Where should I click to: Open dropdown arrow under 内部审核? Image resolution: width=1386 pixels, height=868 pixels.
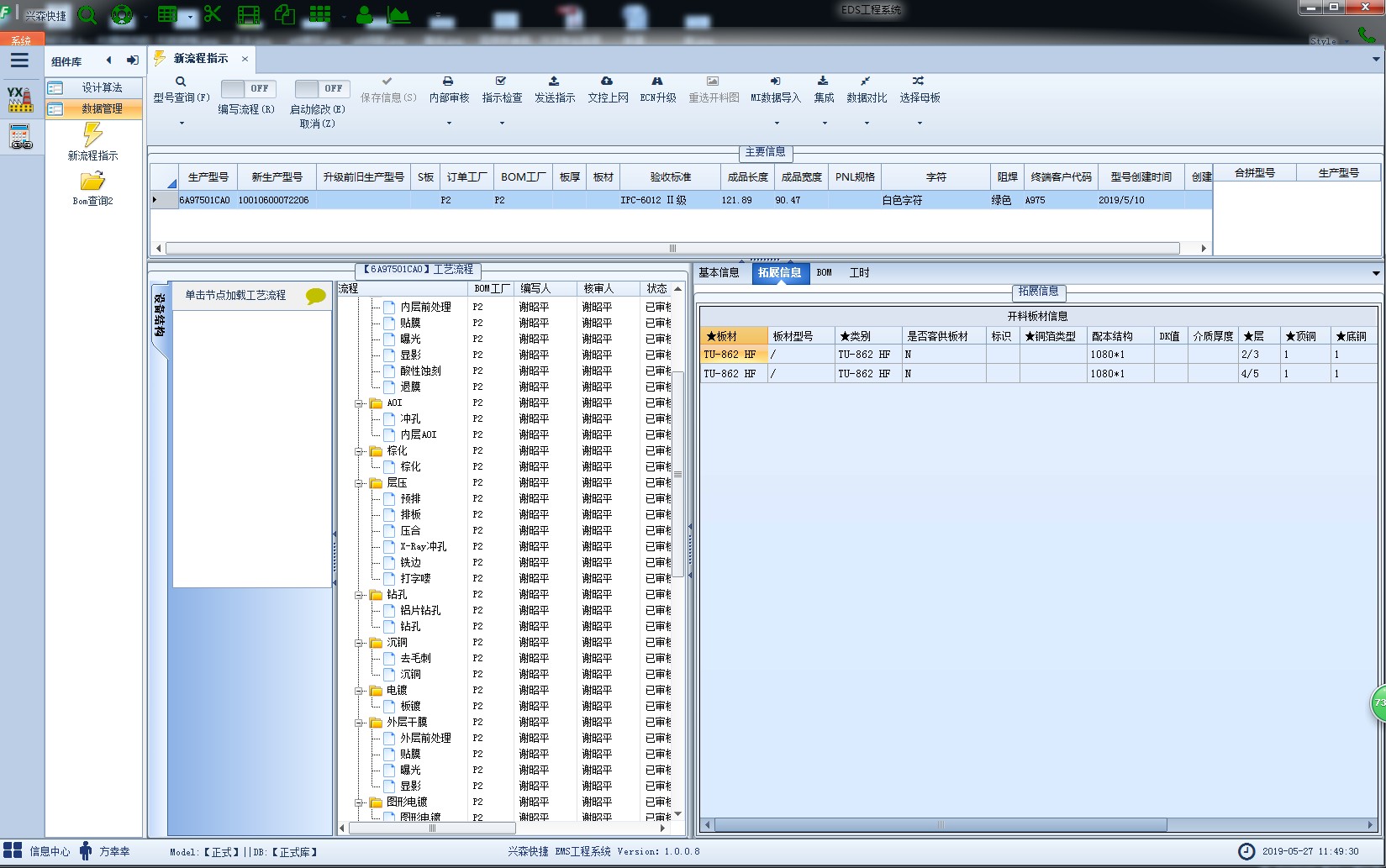tap(449, 124)
